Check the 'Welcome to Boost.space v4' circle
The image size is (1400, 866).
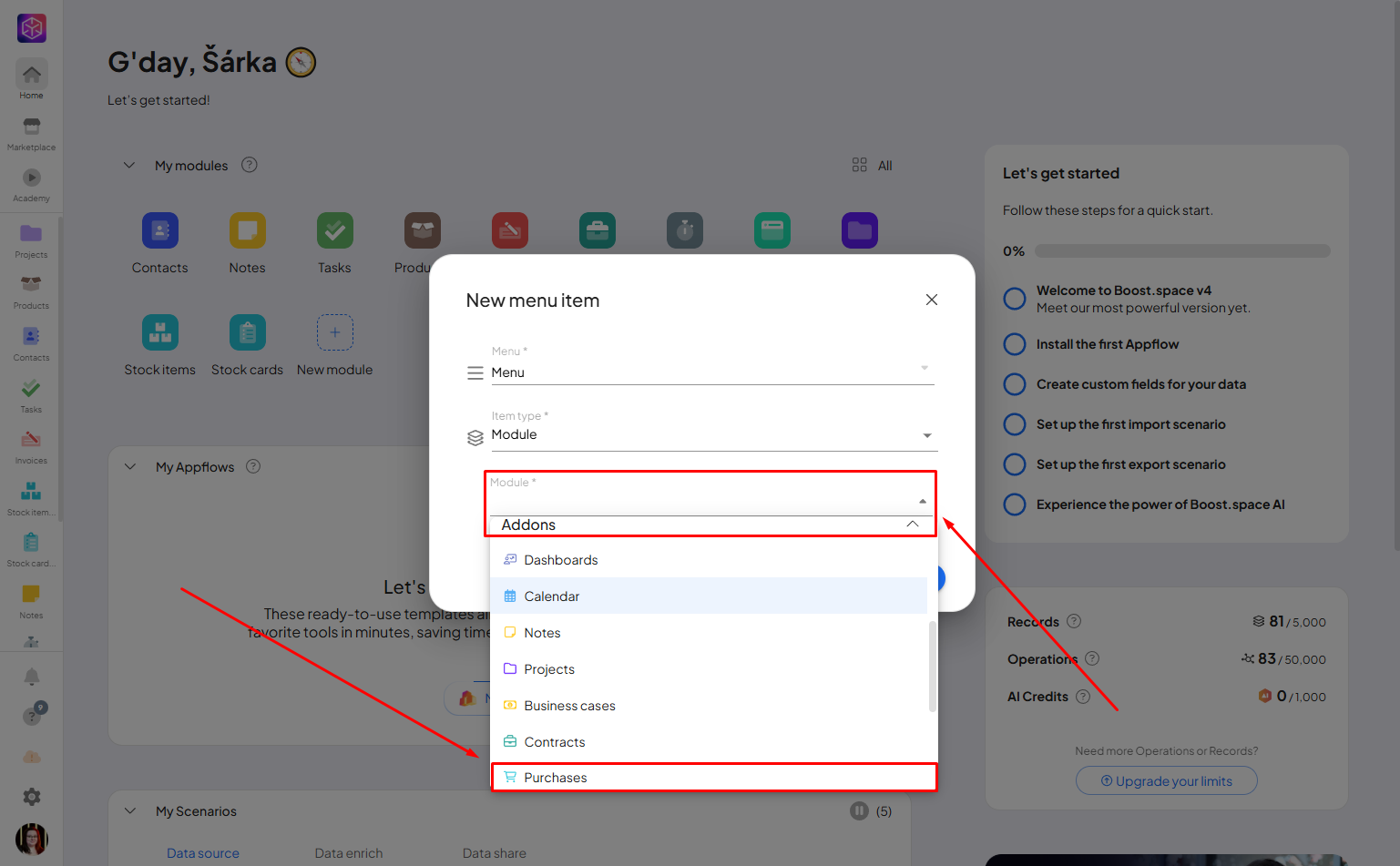click(1014, 299)
